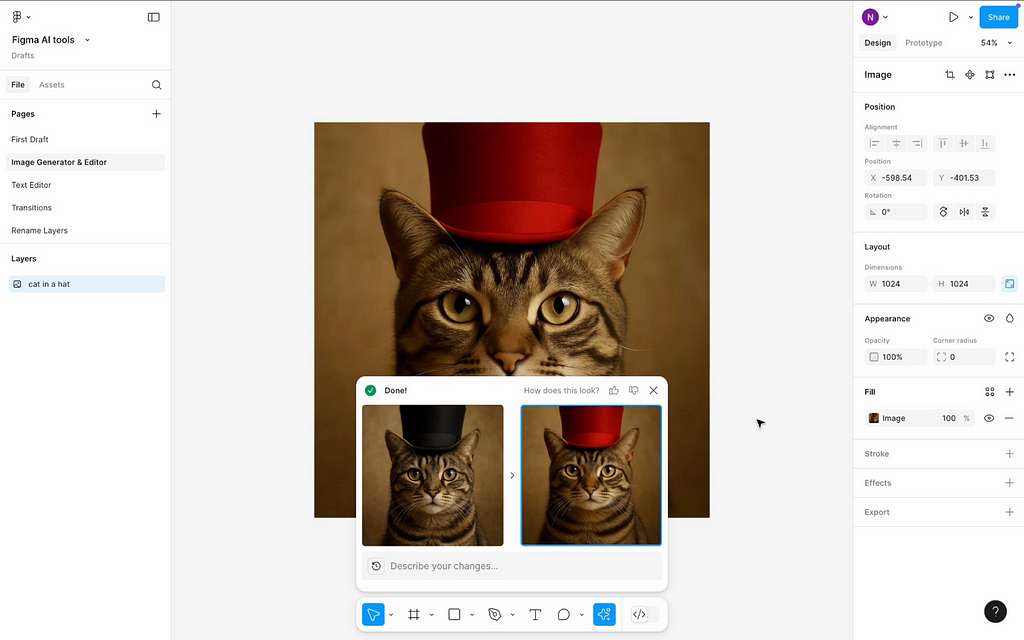1024x640 pixels.
Task: Open the Figma main menu logo
Action: pos(17,17)
